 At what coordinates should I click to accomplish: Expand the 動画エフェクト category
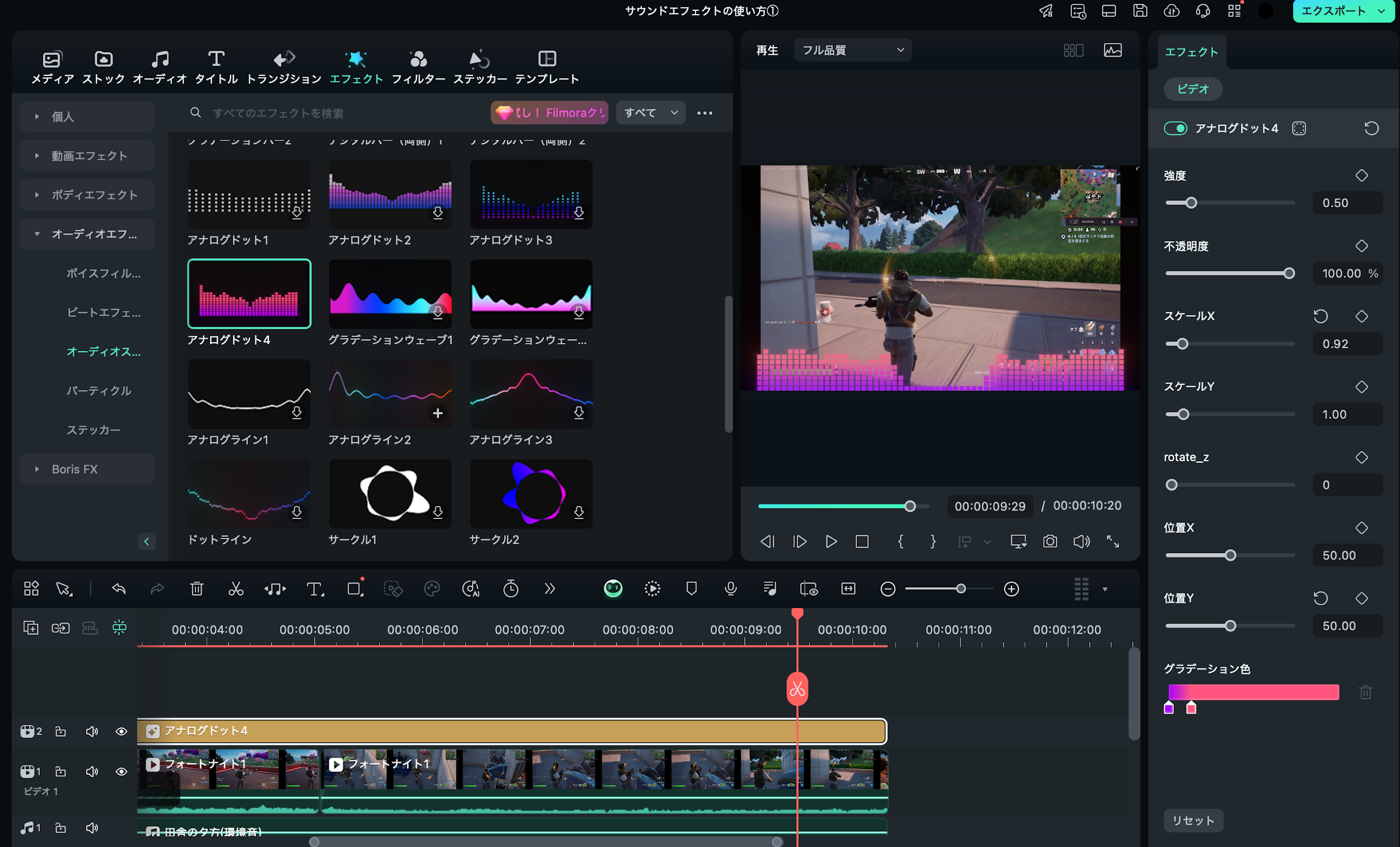(x=87, y=156)
